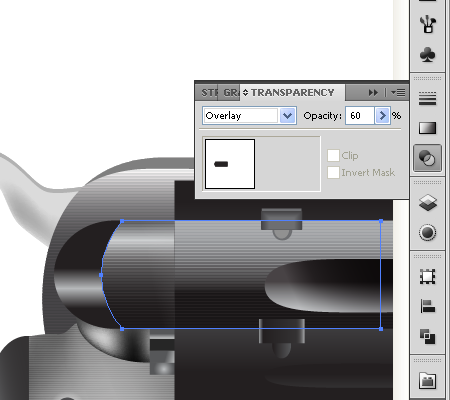Click the Opacity value field

click(360, 116)
